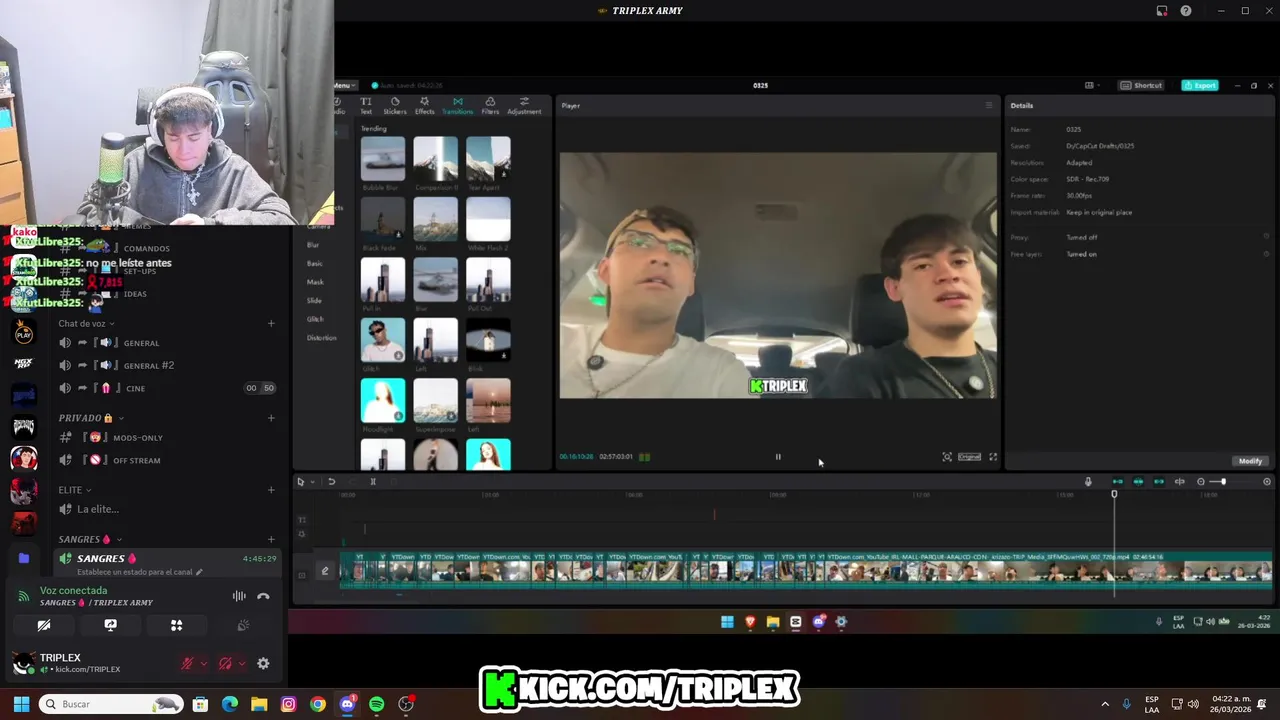
Task: Collapse the Chat de voz category
Action: [86, 324]
